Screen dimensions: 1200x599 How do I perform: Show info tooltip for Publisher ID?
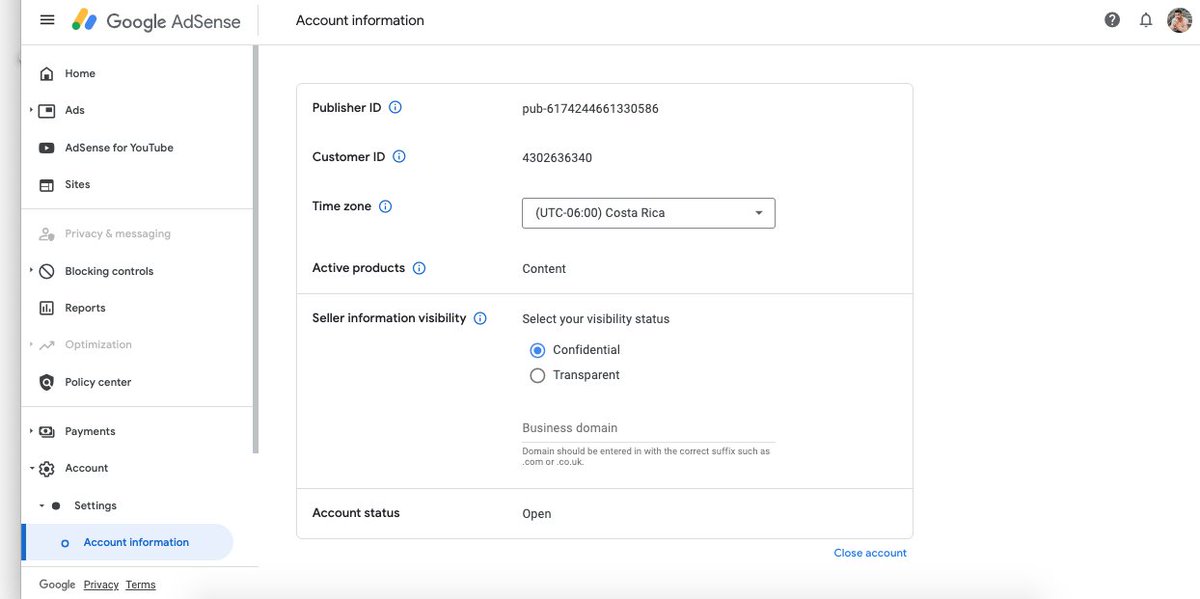click(x=395, y=108)
